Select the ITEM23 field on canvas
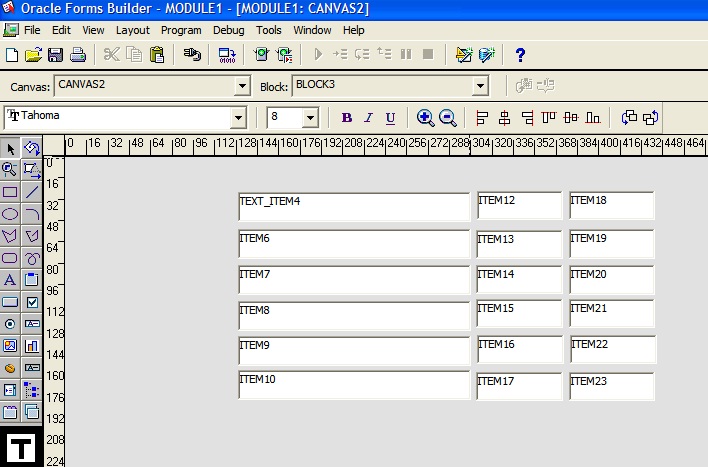This screenshot has height=467, width=708. click(611, 386)
